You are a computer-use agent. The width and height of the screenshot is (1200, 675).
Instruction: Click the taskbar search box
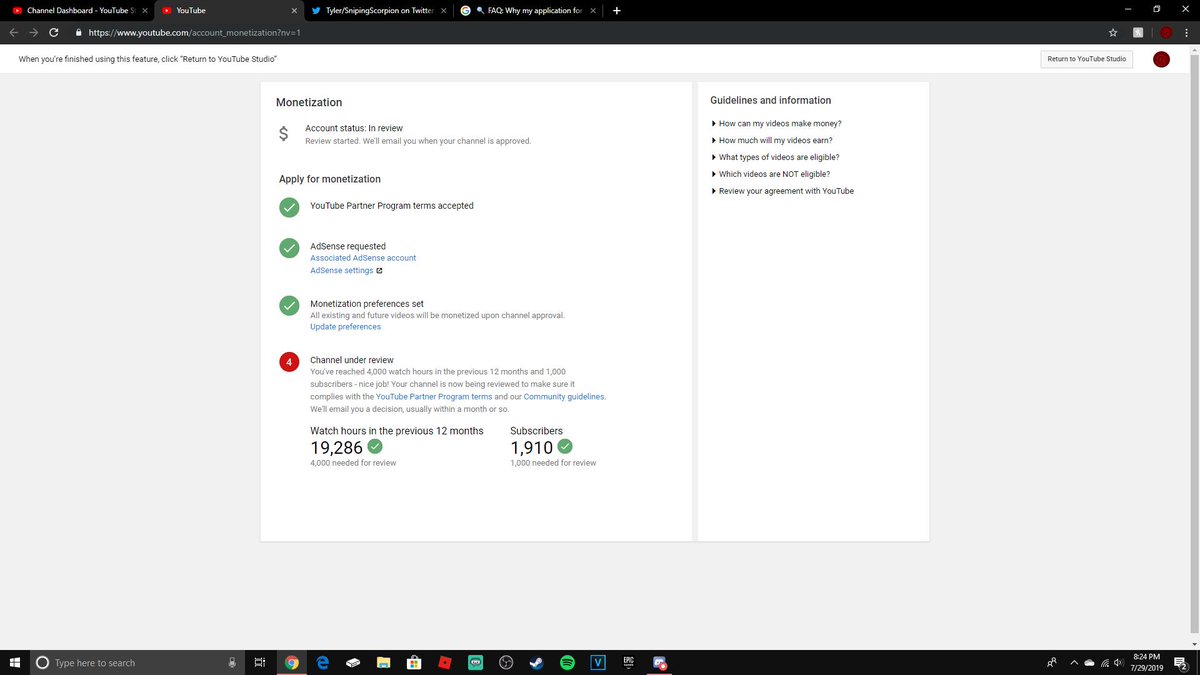click(x=137, y=662)
